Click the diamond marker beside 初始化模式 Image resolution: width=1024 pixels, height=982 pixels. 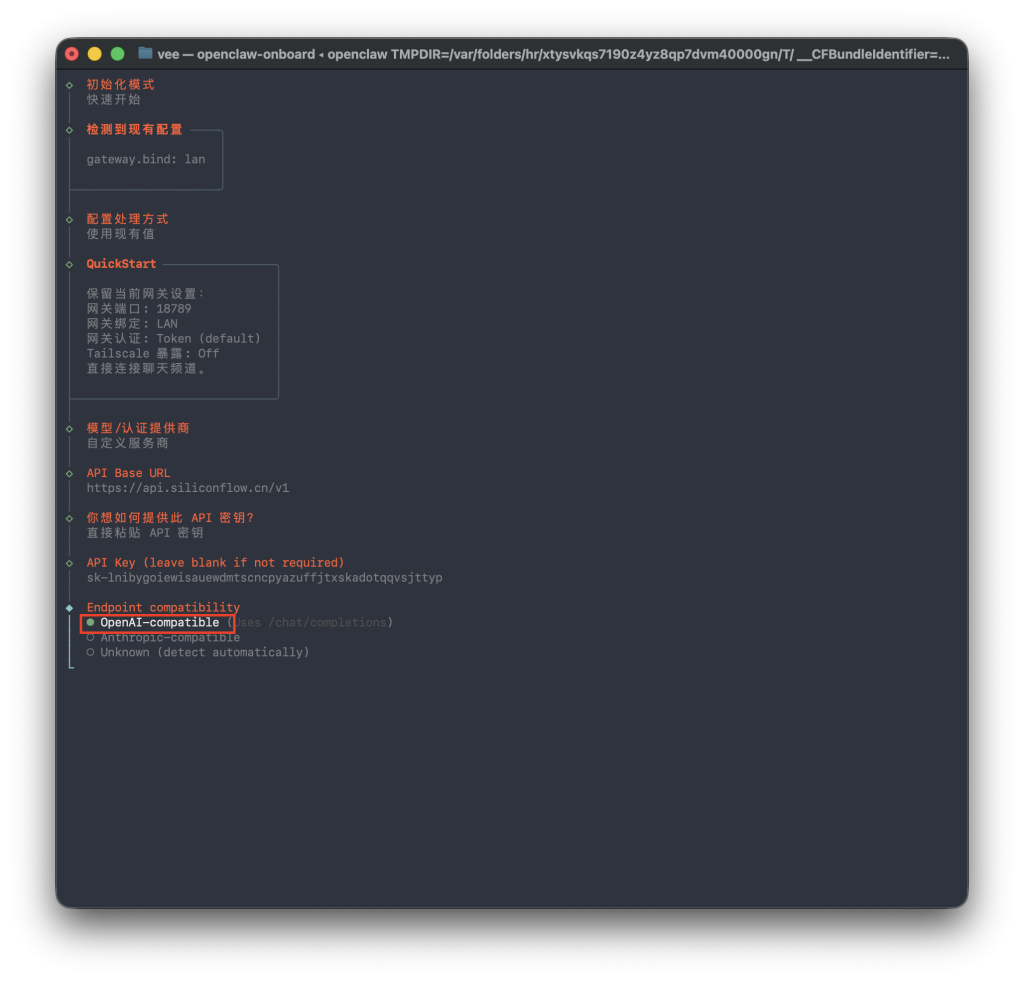69,85
